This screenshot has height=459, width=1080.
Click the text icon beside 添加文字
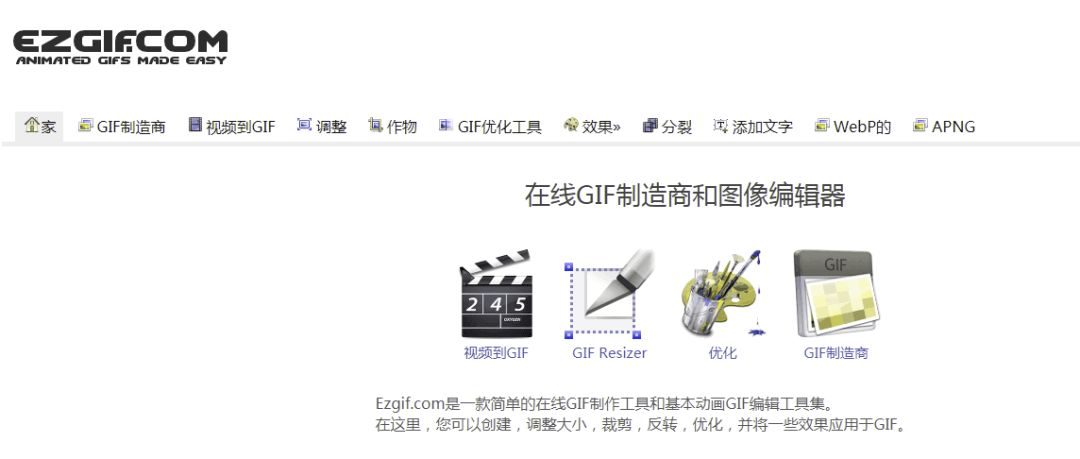point(720,125)
